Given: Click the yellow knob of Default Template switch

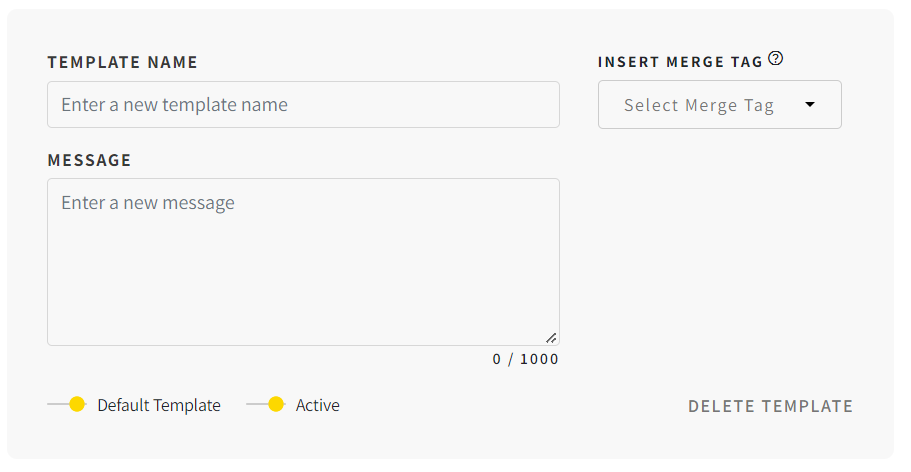Looking at the screenshot, I should click(x=77, y=404).
